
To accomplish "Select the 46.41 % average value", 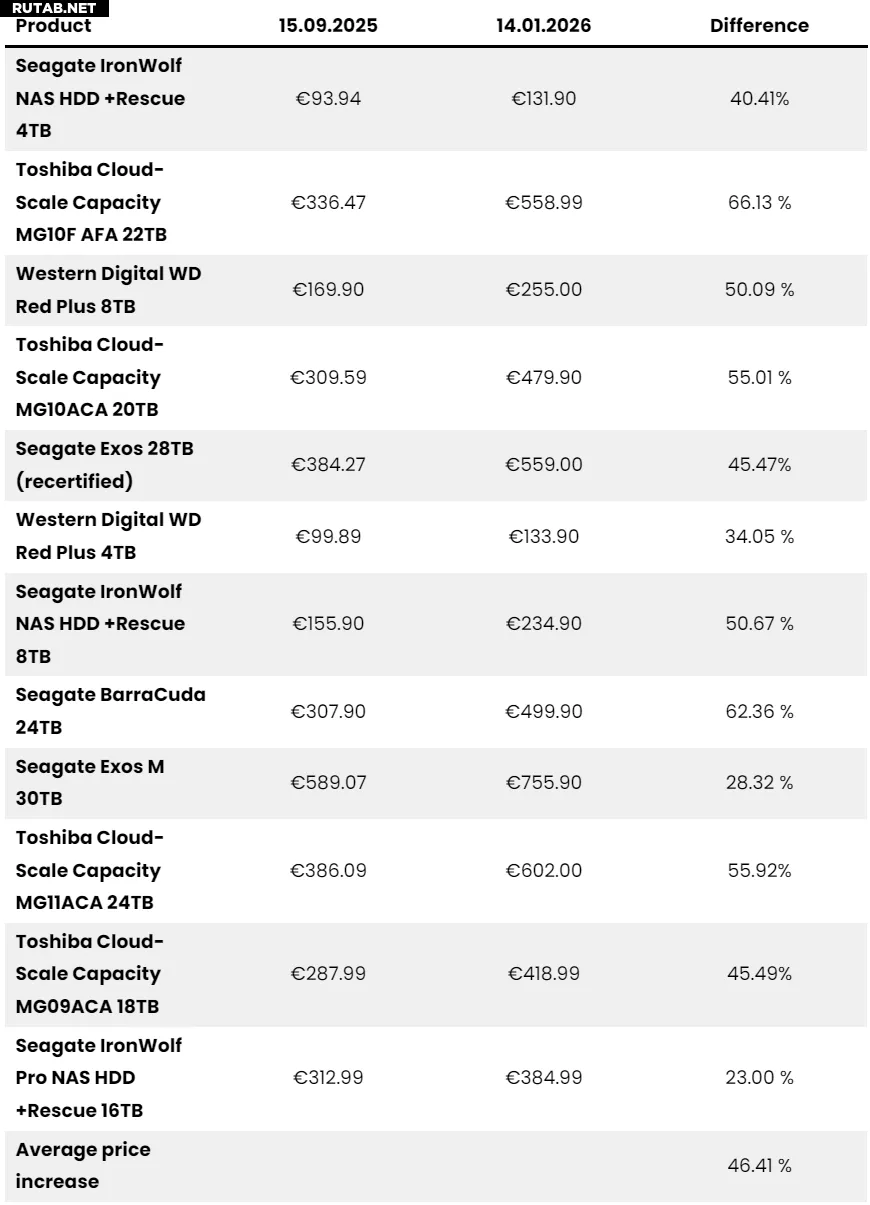I will (x=759, y=1166).
